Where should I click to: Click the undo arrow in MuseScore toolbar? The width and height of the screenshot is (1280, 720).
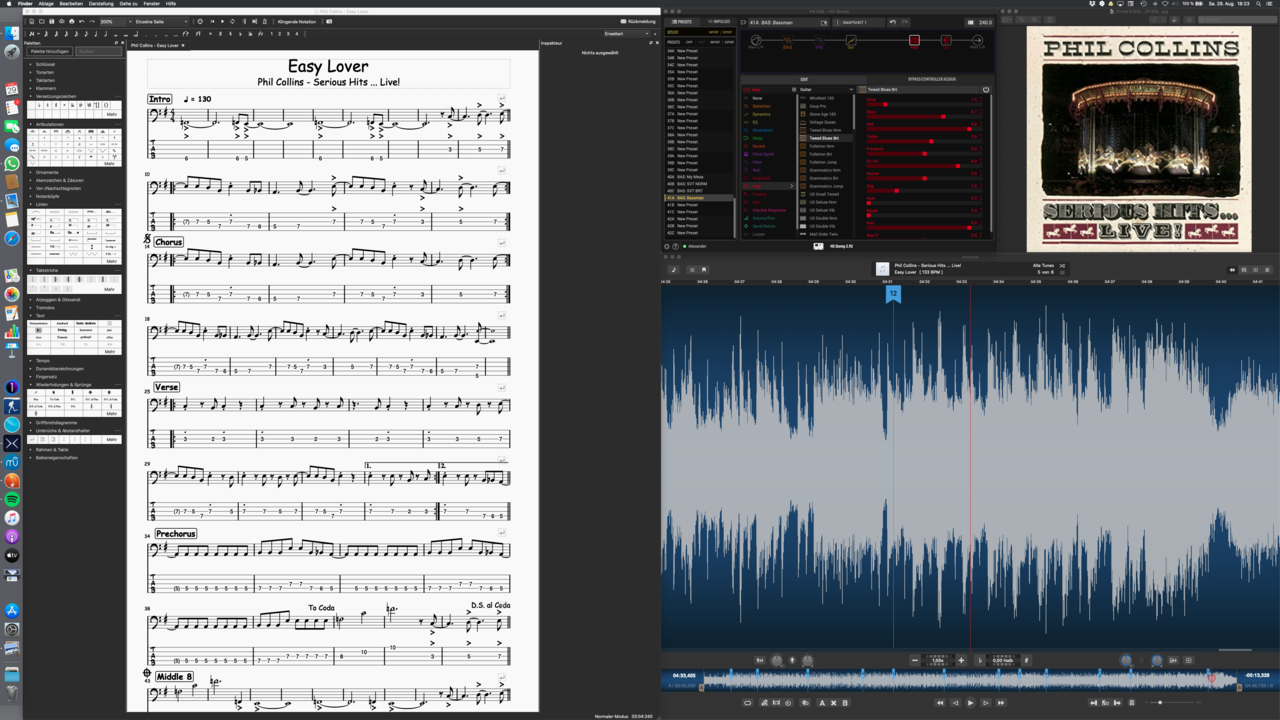pos(82,21)
